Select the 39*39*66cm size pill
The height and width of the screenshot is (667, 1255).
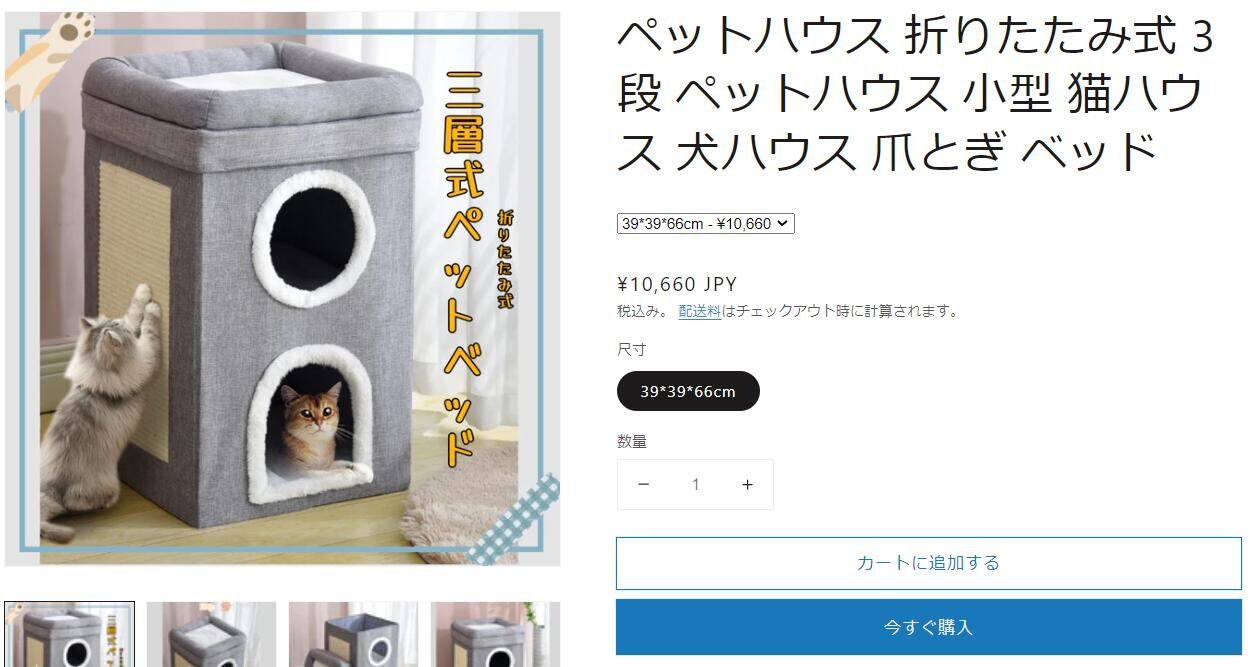[x=688, y=391]
